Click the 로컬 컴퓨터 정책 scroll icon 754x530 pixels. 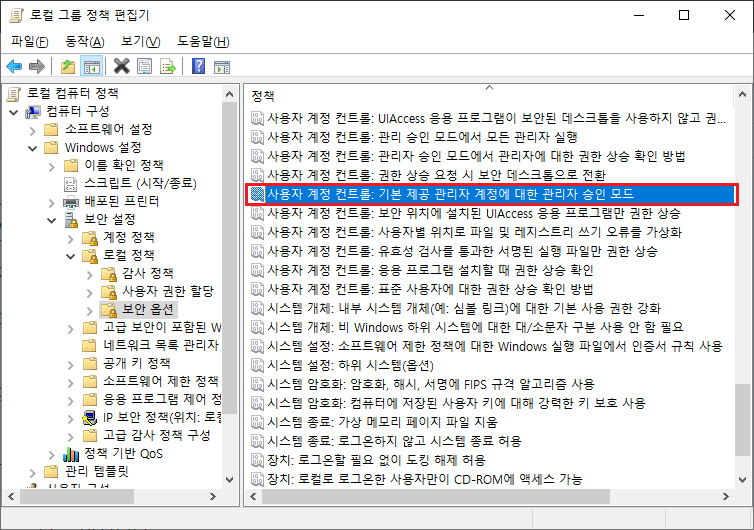tap(14, 93)
